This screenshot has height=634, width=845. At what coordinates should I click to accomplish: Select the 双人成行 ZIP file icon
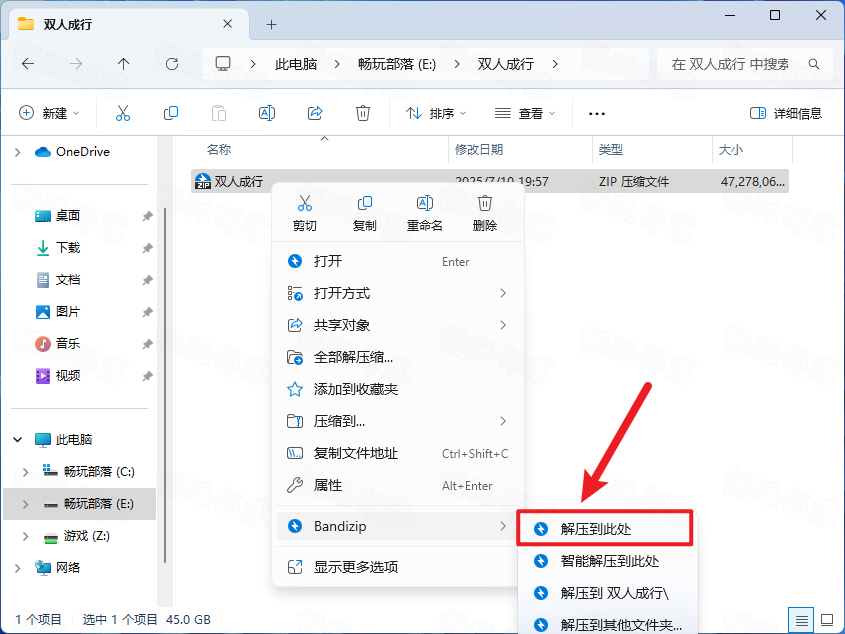pyautogui.click(x=203, y=181)
